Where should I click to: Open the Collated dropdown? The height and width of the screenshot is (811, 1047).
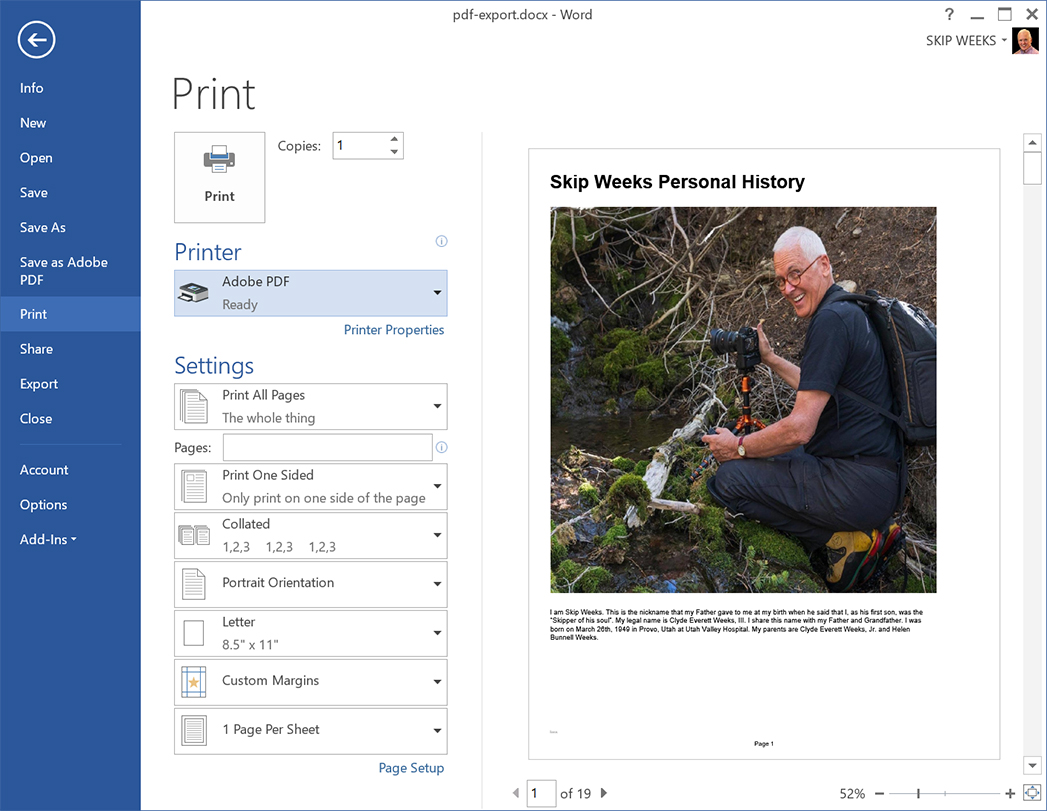click(310, 535)
